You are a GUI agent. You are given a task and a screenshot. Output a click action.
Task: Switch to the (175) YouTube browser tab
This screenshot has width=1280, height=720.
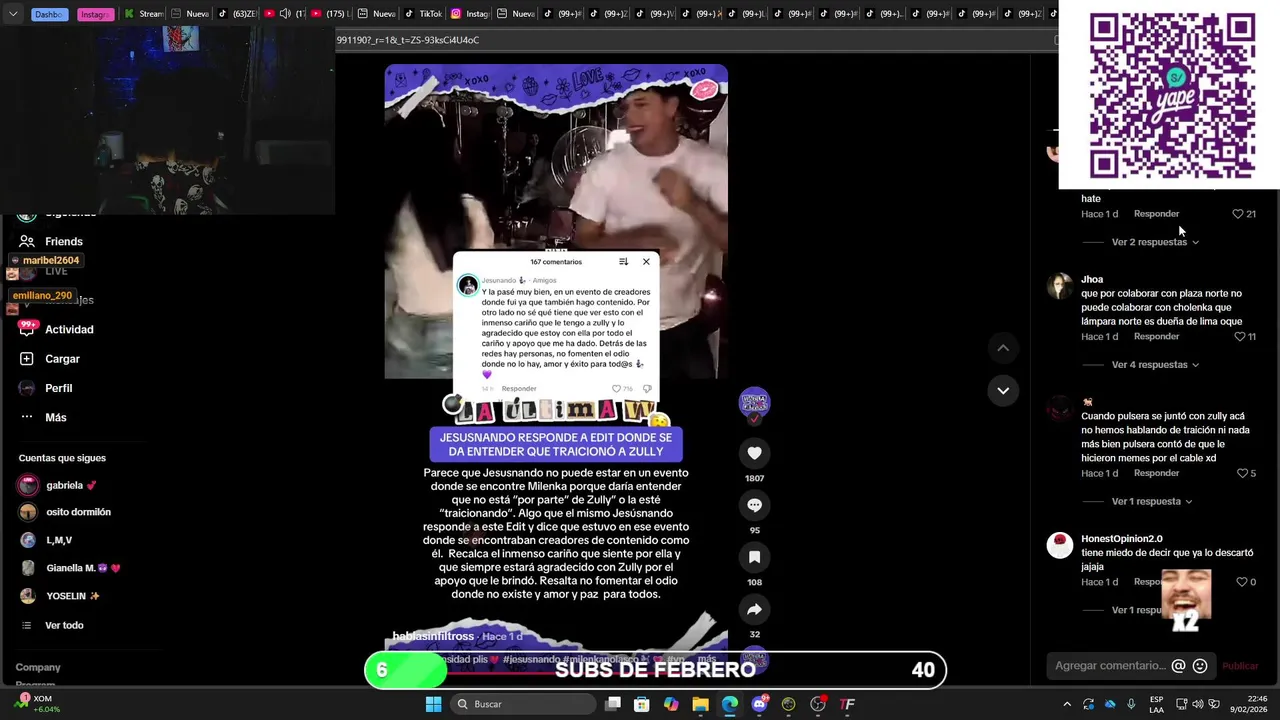[330, 14]
